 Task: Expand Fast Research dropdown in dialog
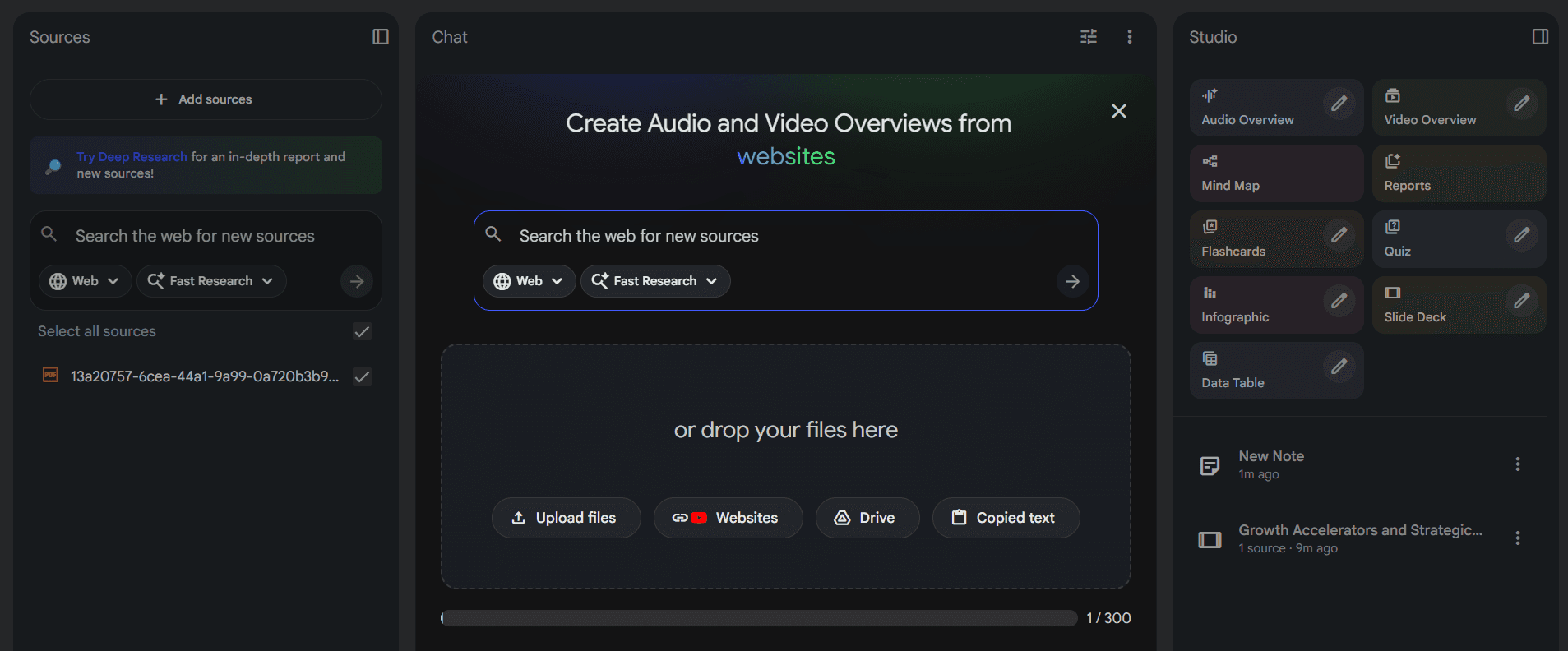pos(655,281)
